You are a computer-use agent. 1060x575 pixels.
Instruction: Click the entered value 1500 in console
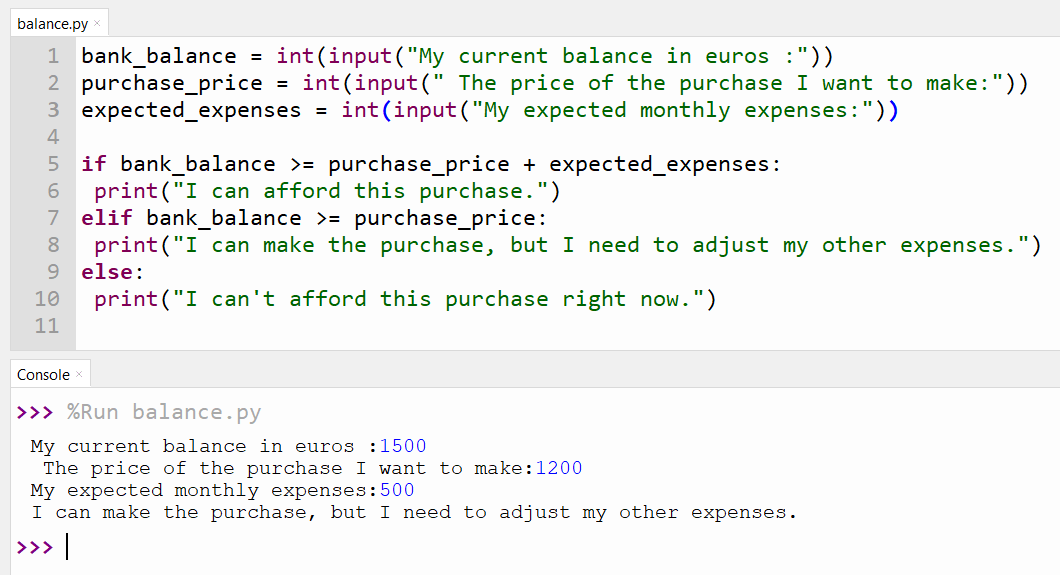[x=403, y=447]
